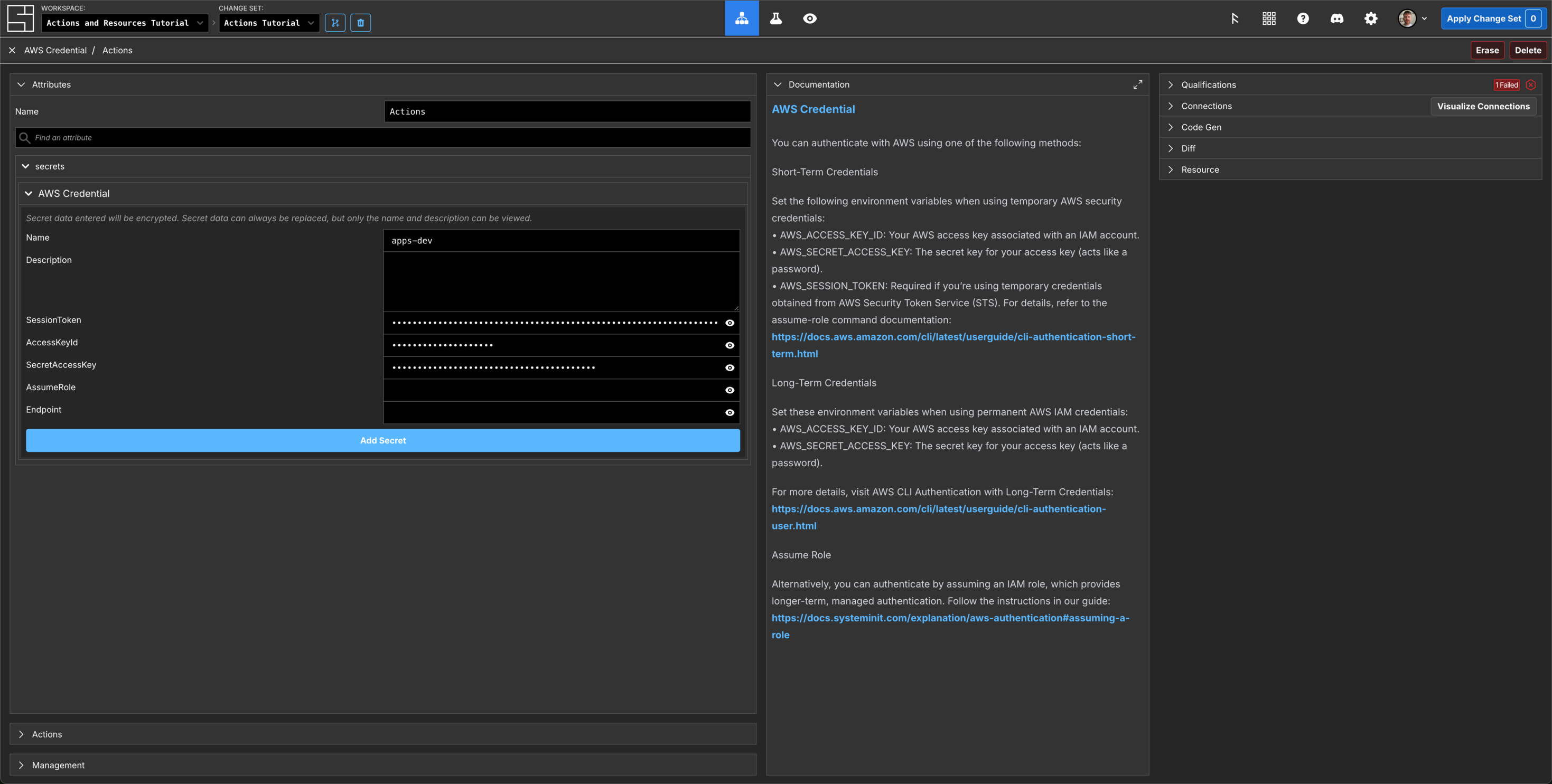Open the cli-authentication-user docs link

939,517
